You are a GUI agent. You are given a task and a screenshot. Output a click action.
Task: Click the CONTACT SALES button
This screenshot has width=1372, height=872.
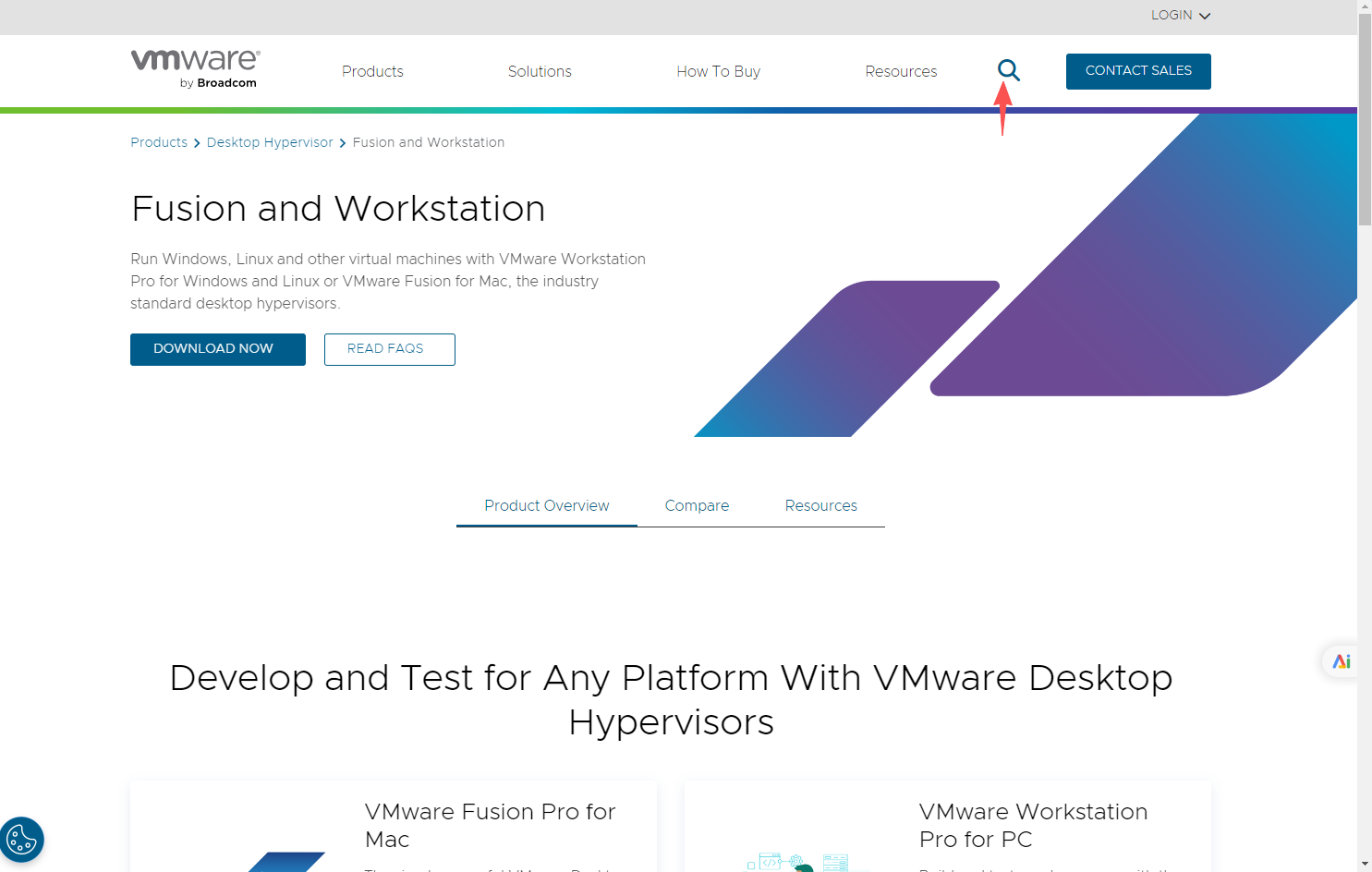coord(1138,71)
